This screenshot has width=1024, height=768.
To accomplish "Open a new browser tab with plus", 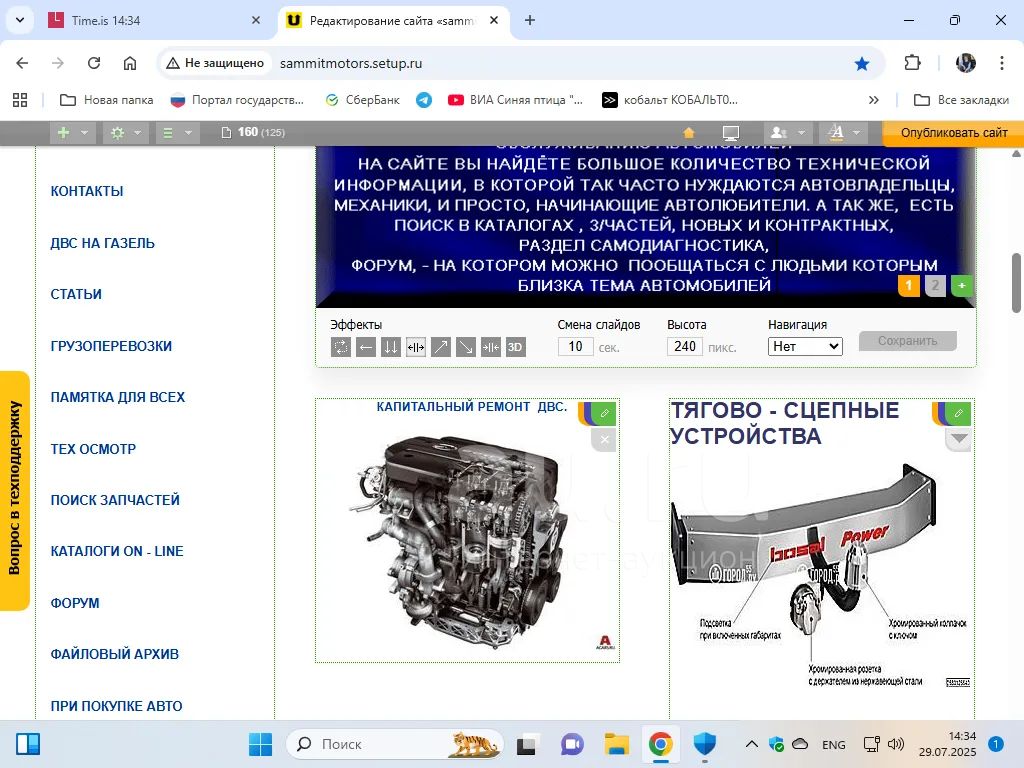I will (530, 20).
